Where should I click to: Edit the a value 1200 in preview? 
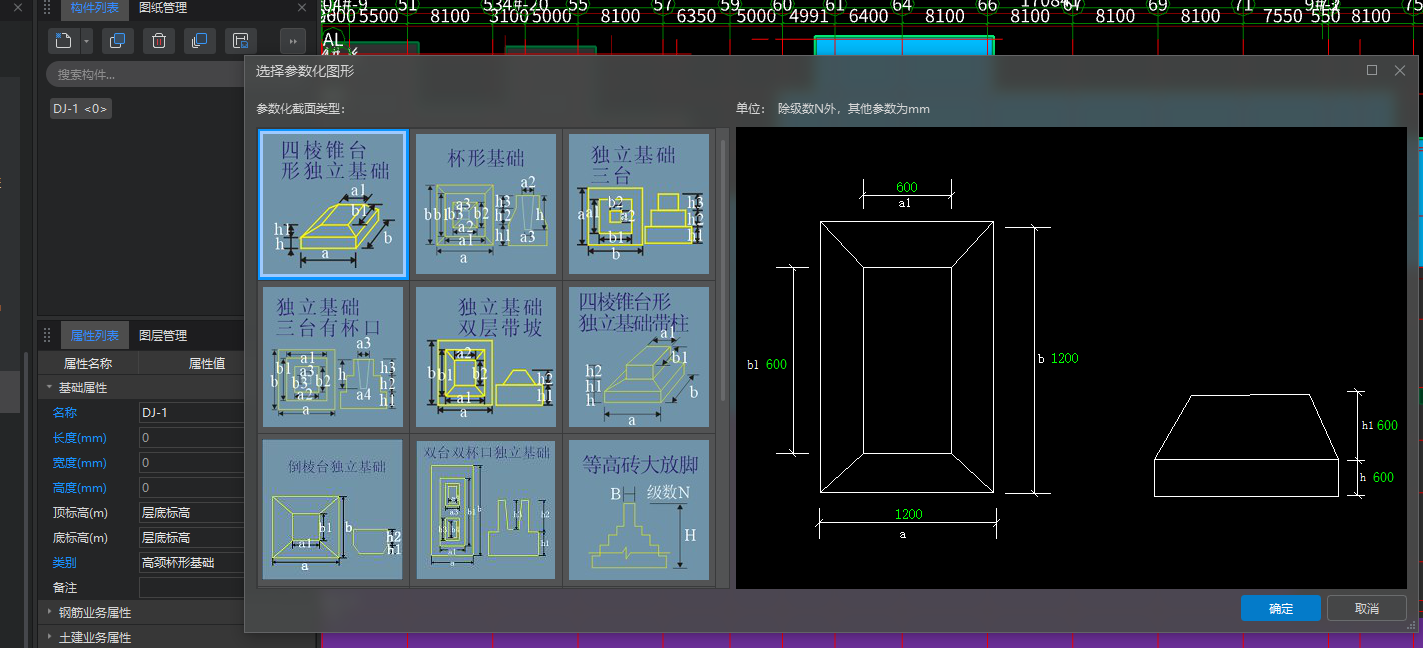point(908,514)
